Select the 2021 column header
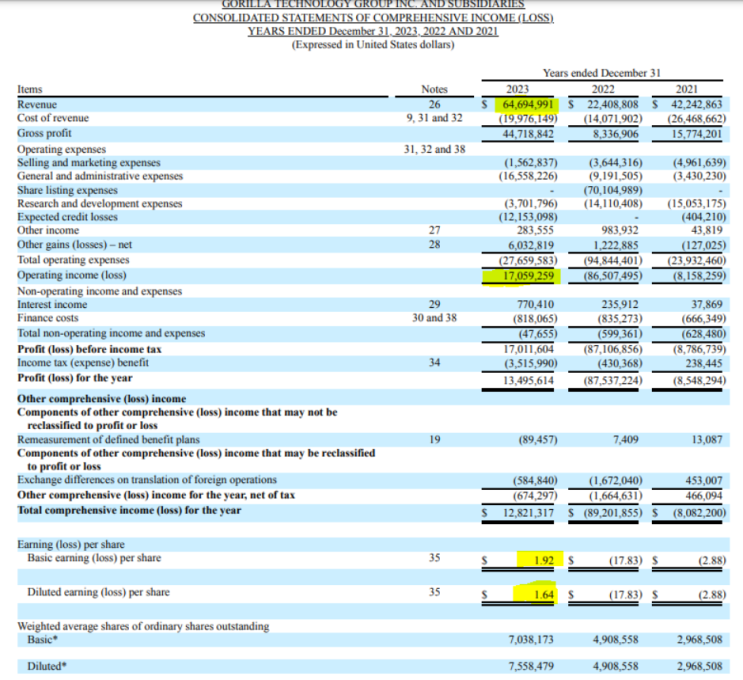Image resolution: width=743 pixels, height=680 pixels. coord(687,89)
